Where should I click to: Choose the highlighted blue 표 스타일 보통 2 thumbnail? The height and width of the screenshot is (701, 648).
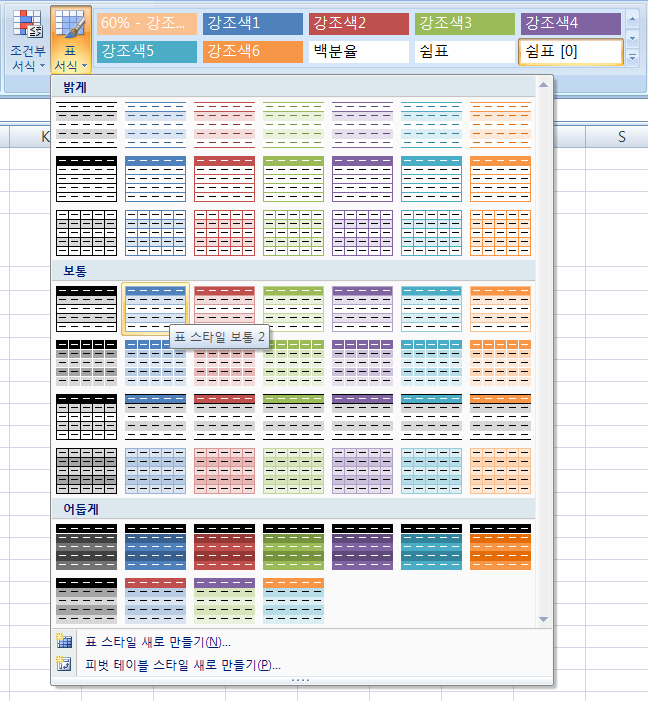(x=155, y=309)
